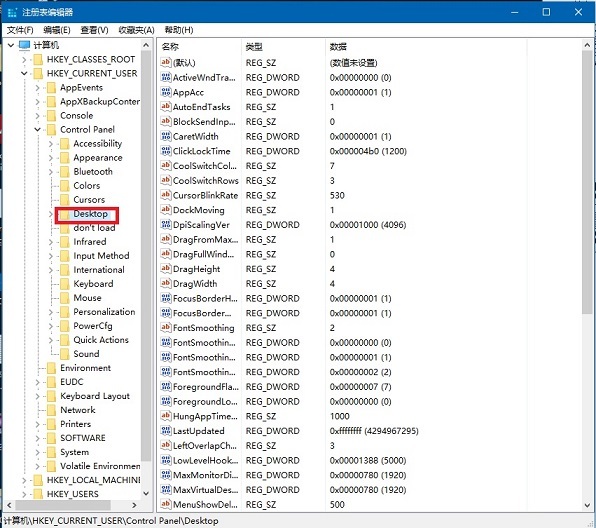596x528 pixels.
Task: Click the LastUpdated DWORD icon
Action: (x=166, y=431)
